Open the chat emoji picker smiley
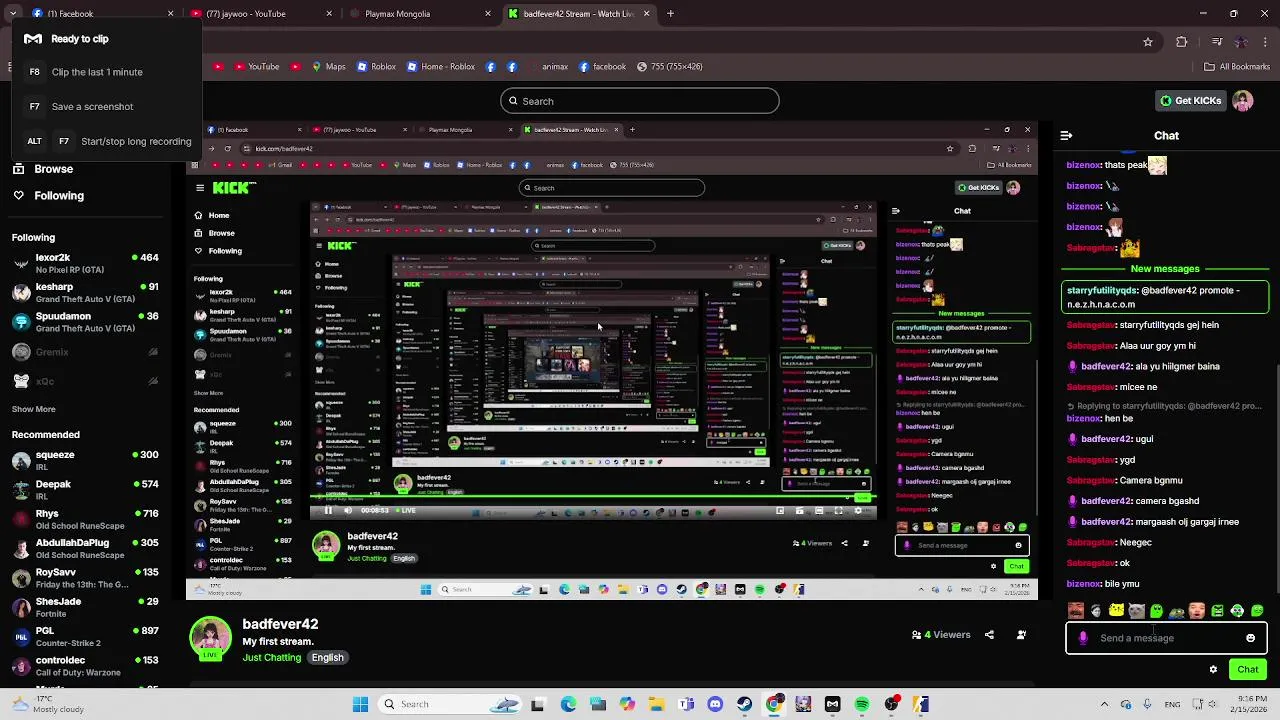1280x720 pixels. [1250, 638]
